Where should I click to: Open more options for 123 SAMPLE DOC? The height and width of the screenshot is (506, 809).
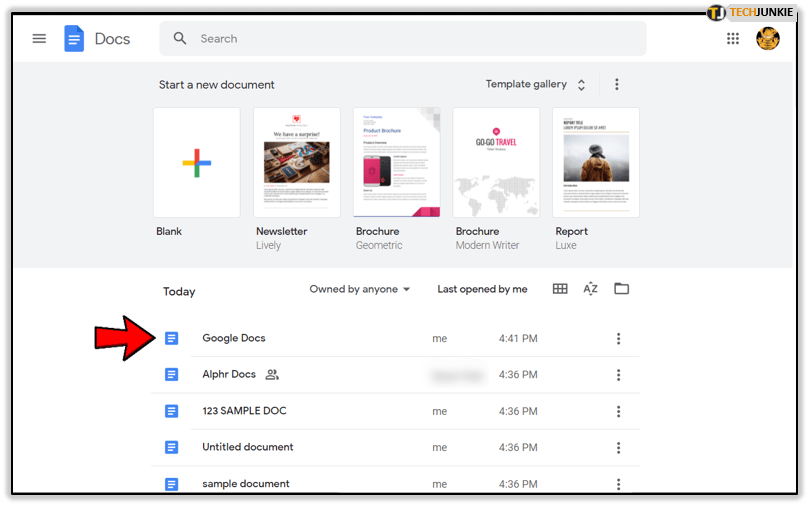(x=618, y=411)
